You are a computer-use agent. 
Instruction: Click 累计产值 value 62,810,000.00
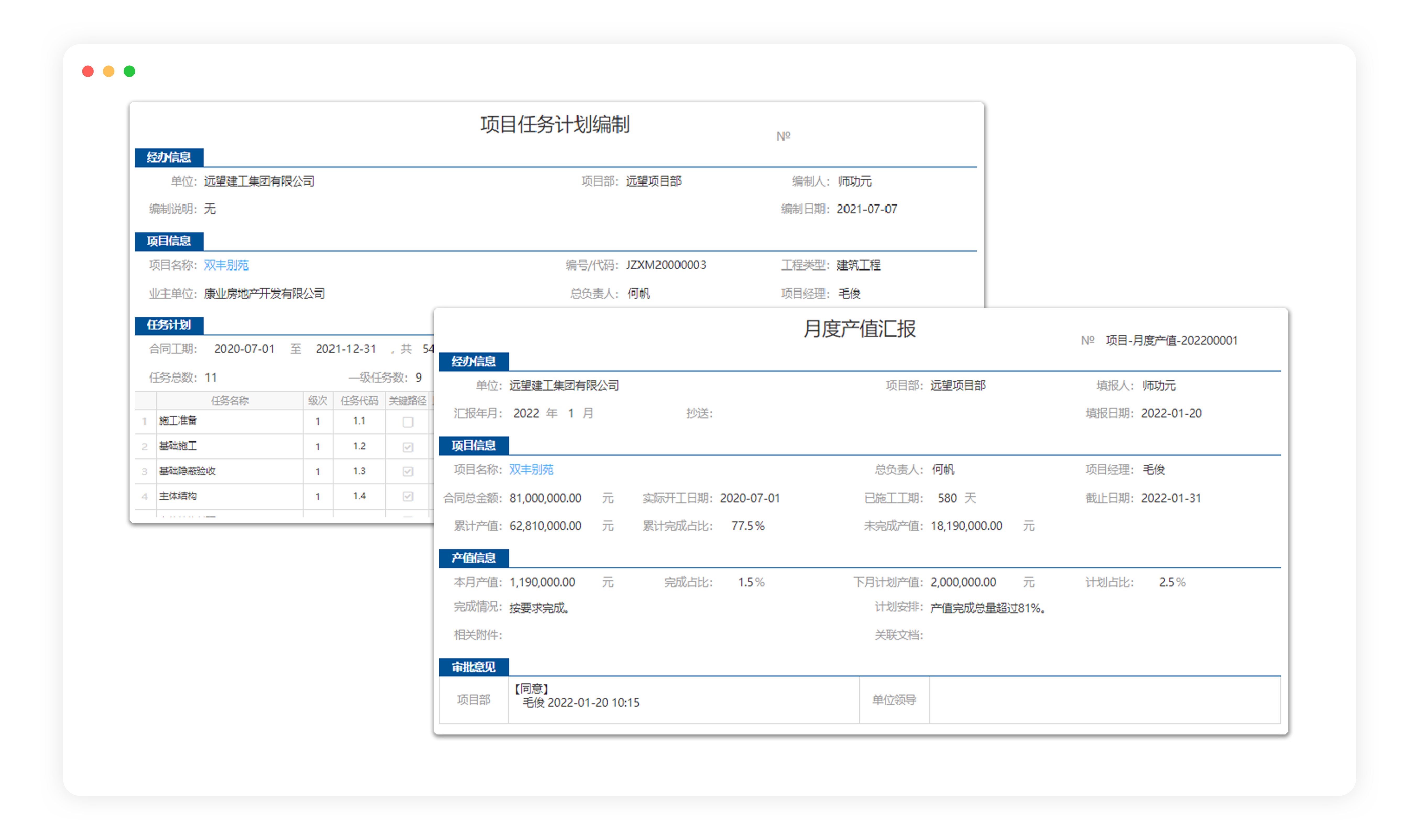click(545, 526)
